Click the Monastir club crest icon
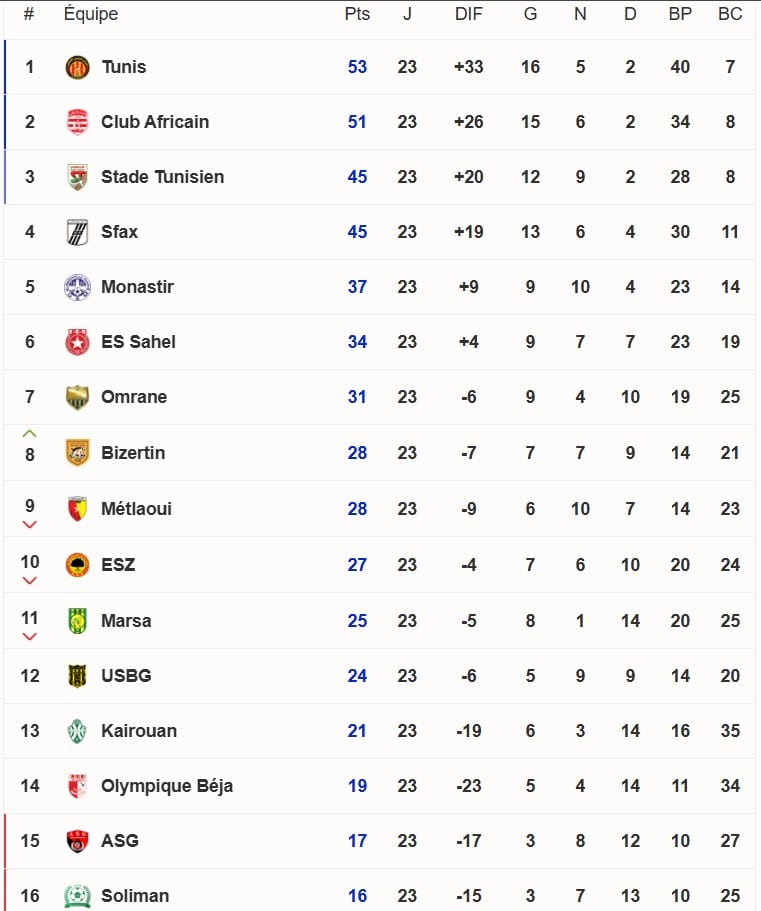Viewport: 761px width, 911px height. click(x=77, y=287)
